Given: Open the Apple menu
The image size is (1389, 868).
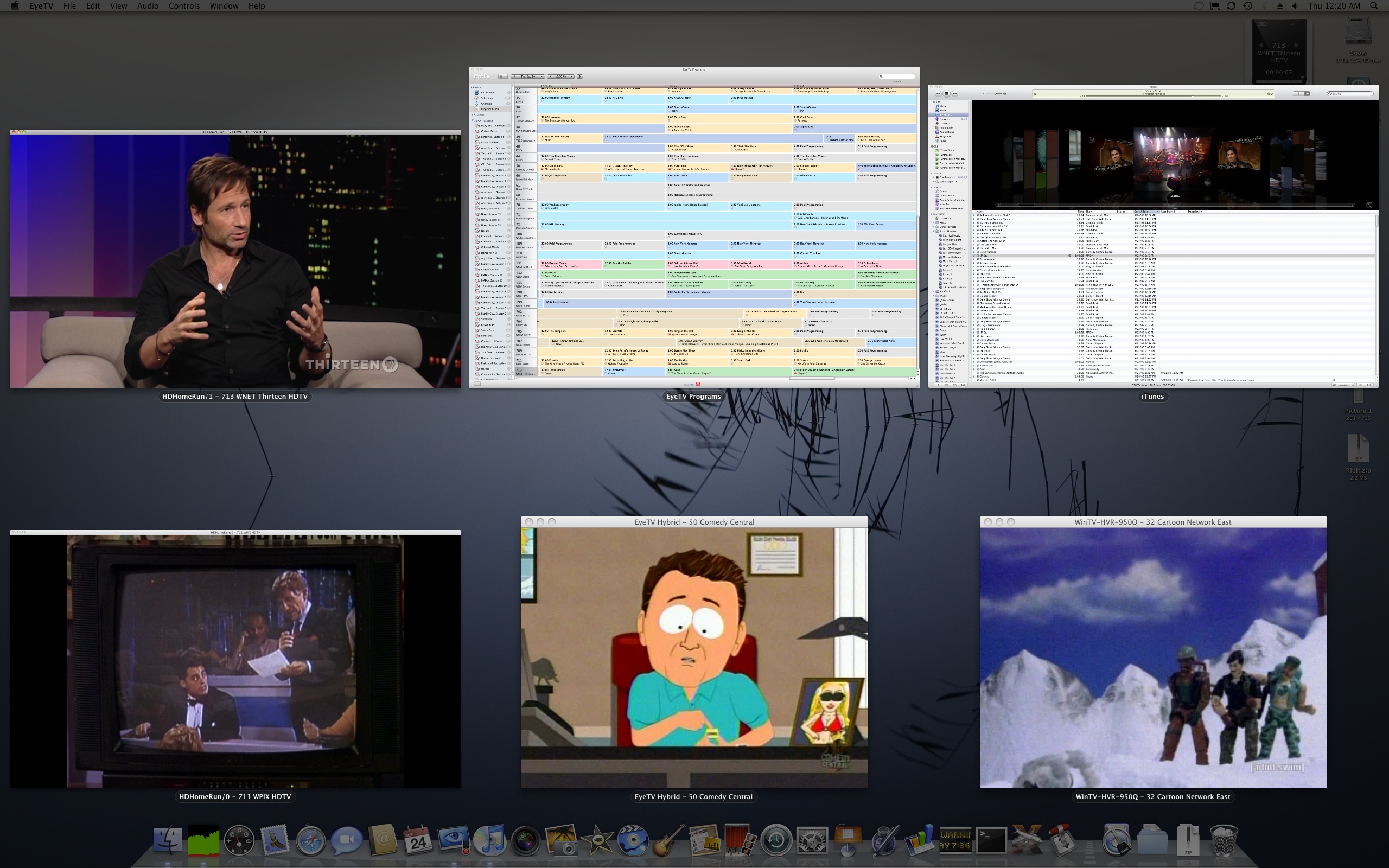Looking at the screenshot, I should click(14, 6).
